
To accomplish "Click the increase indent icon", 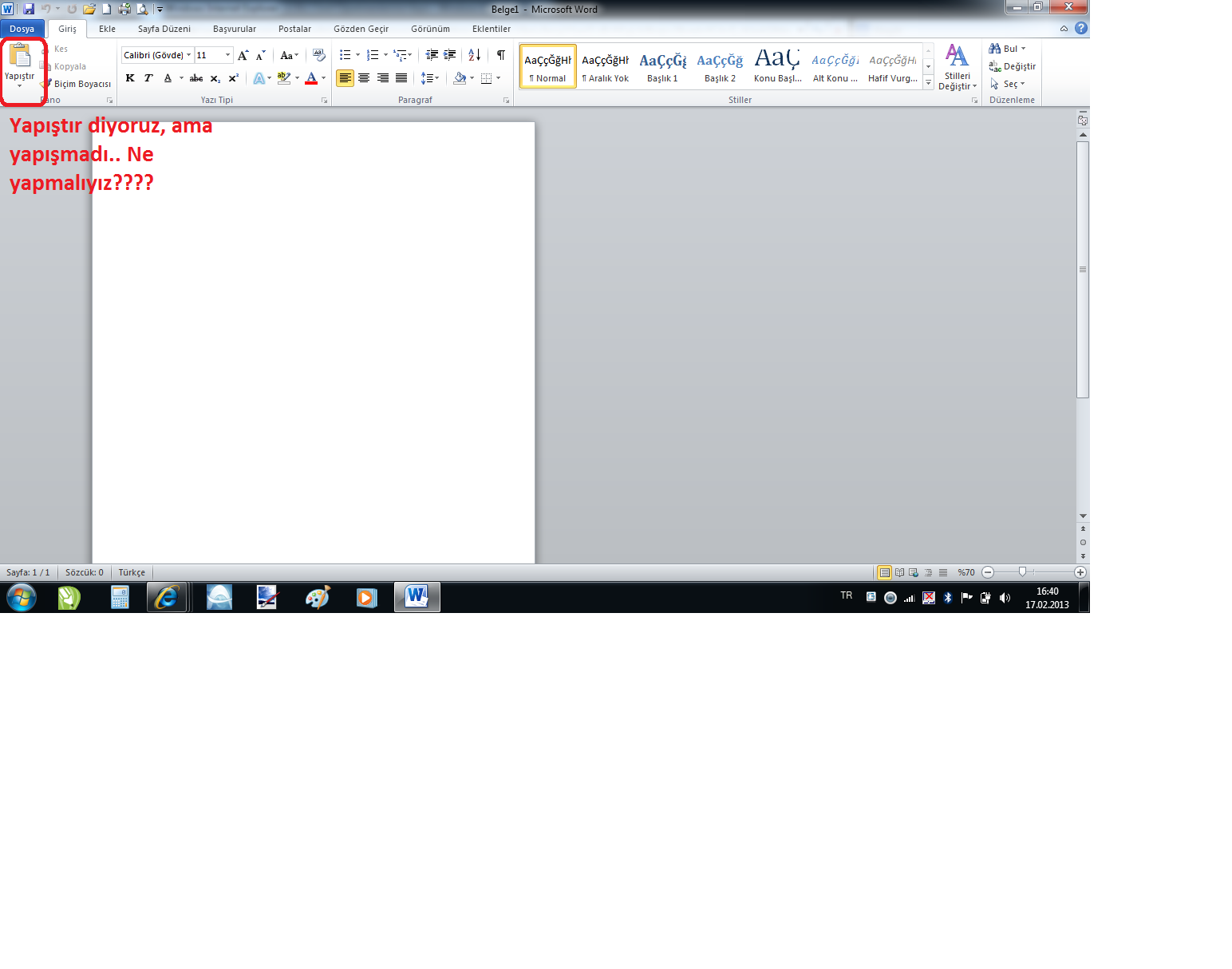I will [450, 55].
